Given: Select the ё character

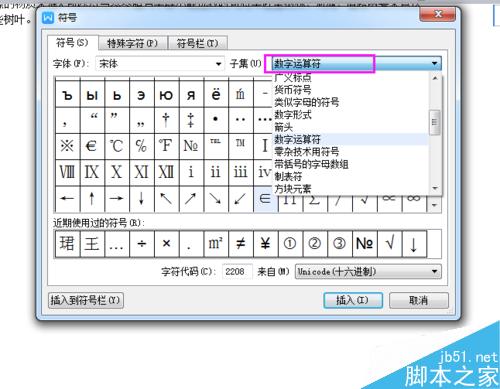Looking at the screenshot, I should pos(216,95).
